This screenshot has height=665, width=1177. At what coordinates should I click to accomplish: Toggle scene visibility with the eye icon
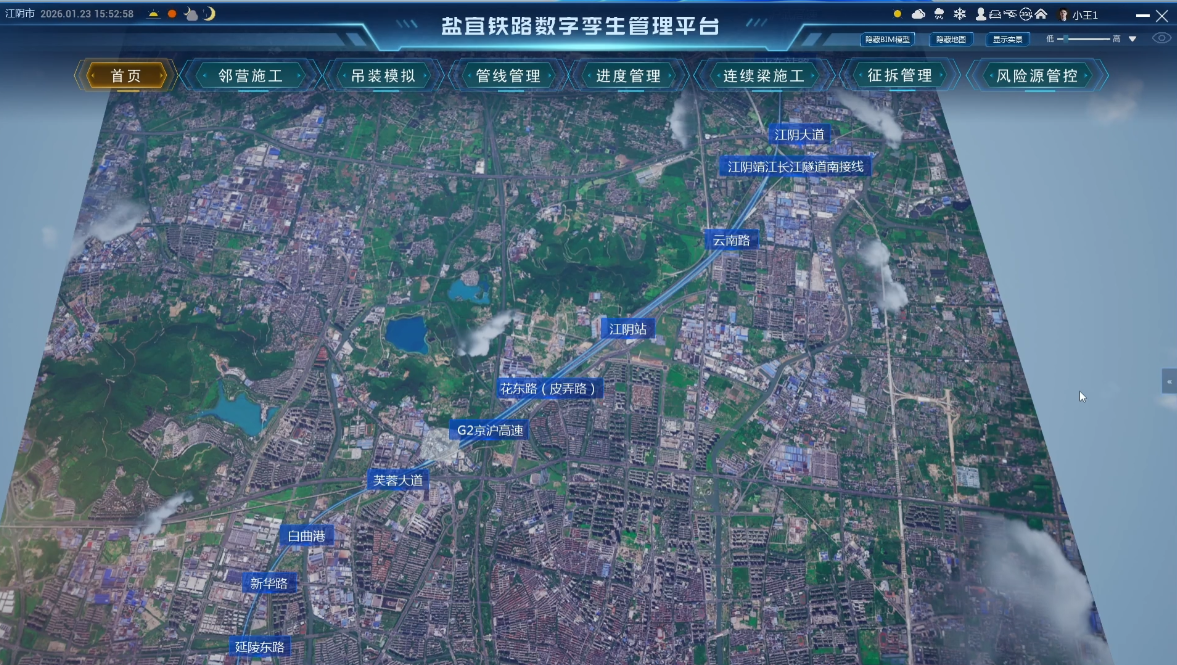(x=1162, y=37)
